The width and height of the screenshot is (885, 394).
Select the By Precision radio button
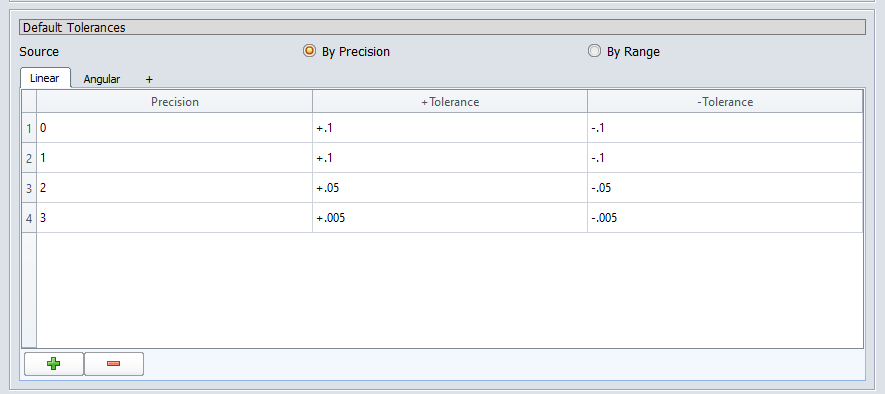[309, 51]
